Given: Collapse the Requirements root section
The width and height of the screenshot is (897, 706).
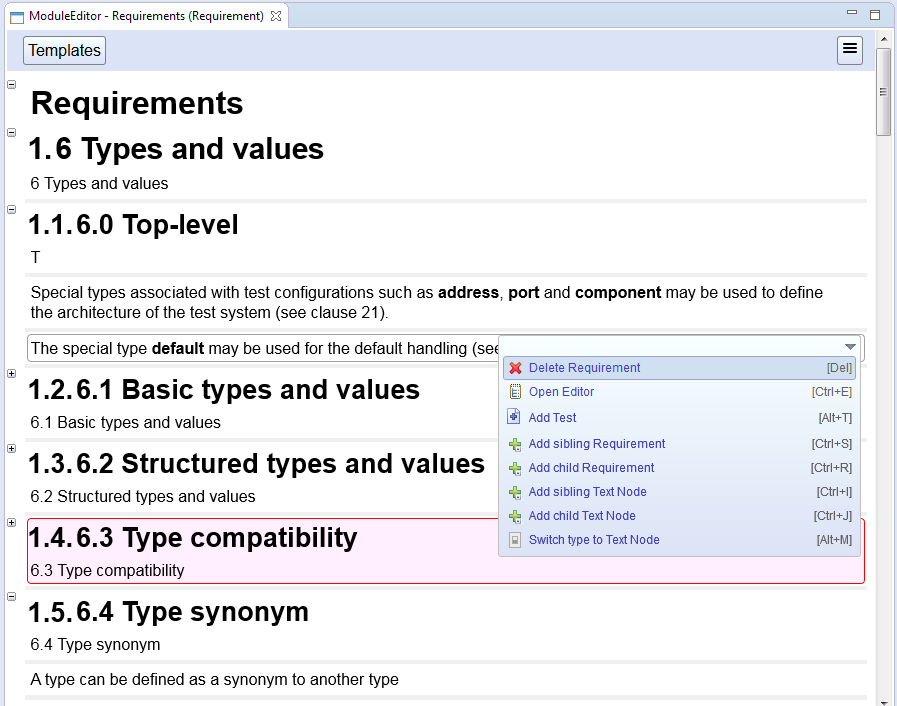Looking at the screenshot, I should (11, 85).
